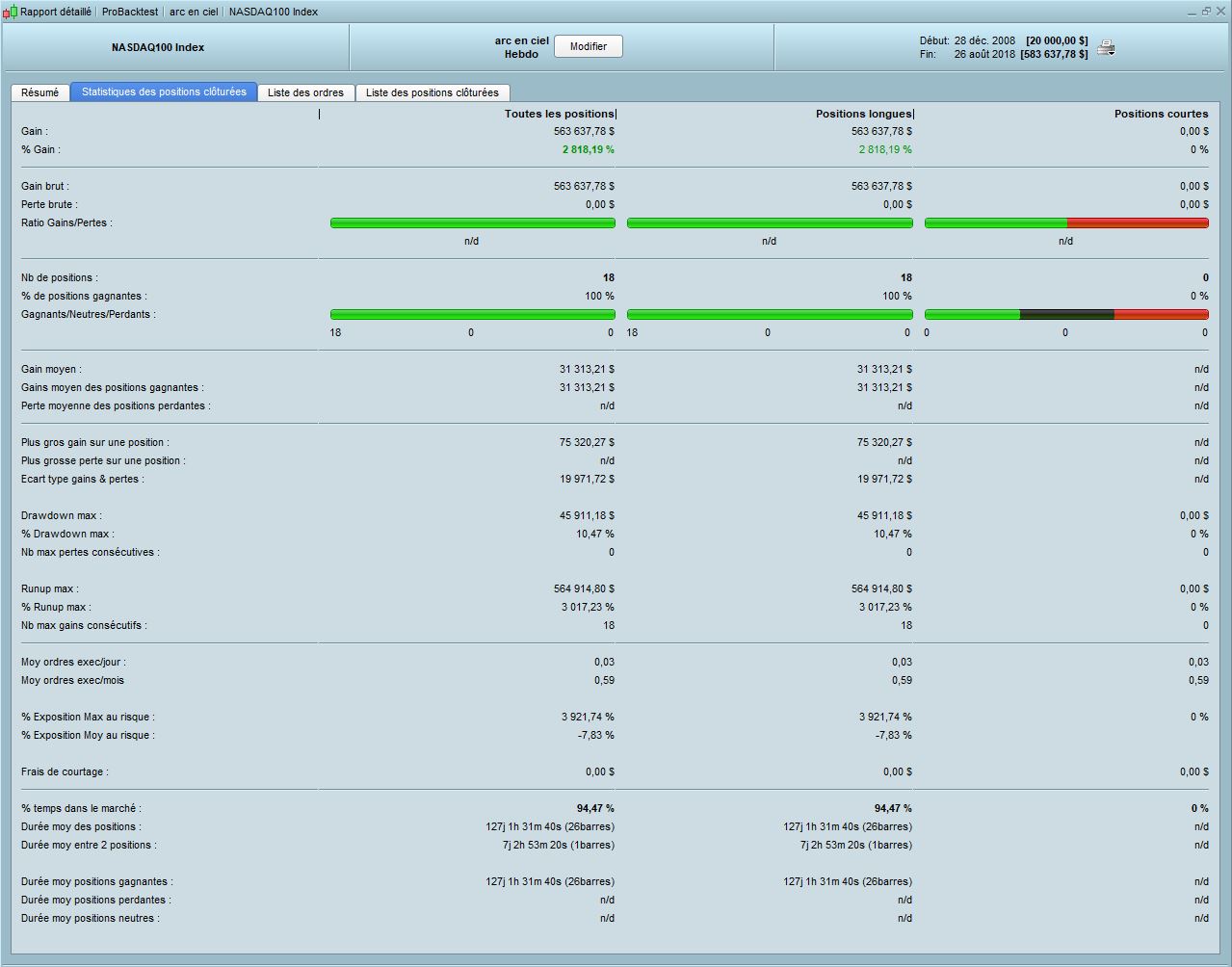Click ProBacktest in the title bar

[x=130, y=12]
